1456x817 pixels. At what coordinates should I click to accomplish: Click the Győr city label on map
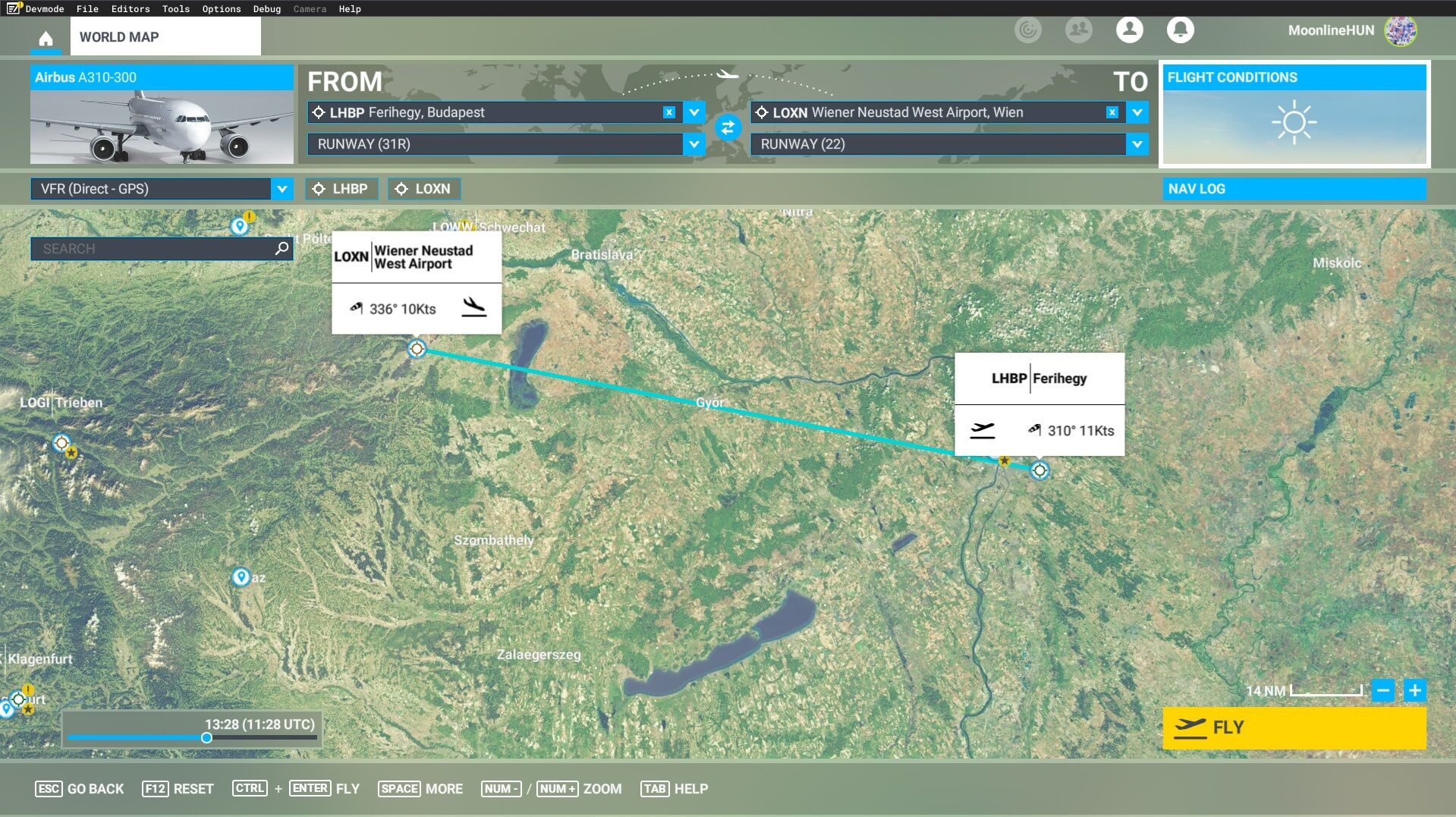point(709,402)
